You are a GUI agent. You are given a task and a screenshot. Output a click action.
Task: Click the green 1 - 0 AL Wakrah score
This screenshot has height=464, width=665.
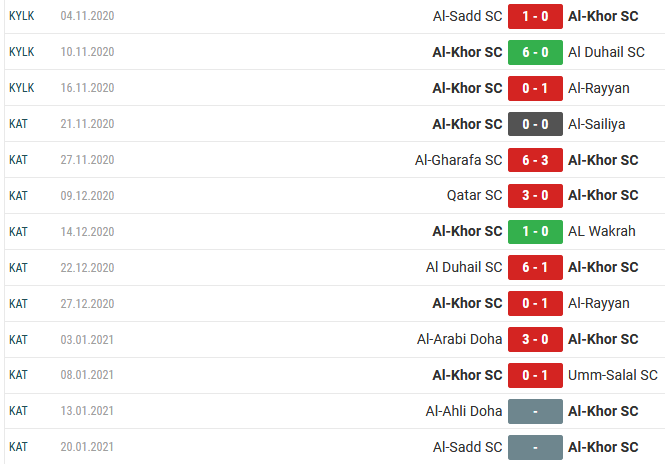[x=535, y=232]
